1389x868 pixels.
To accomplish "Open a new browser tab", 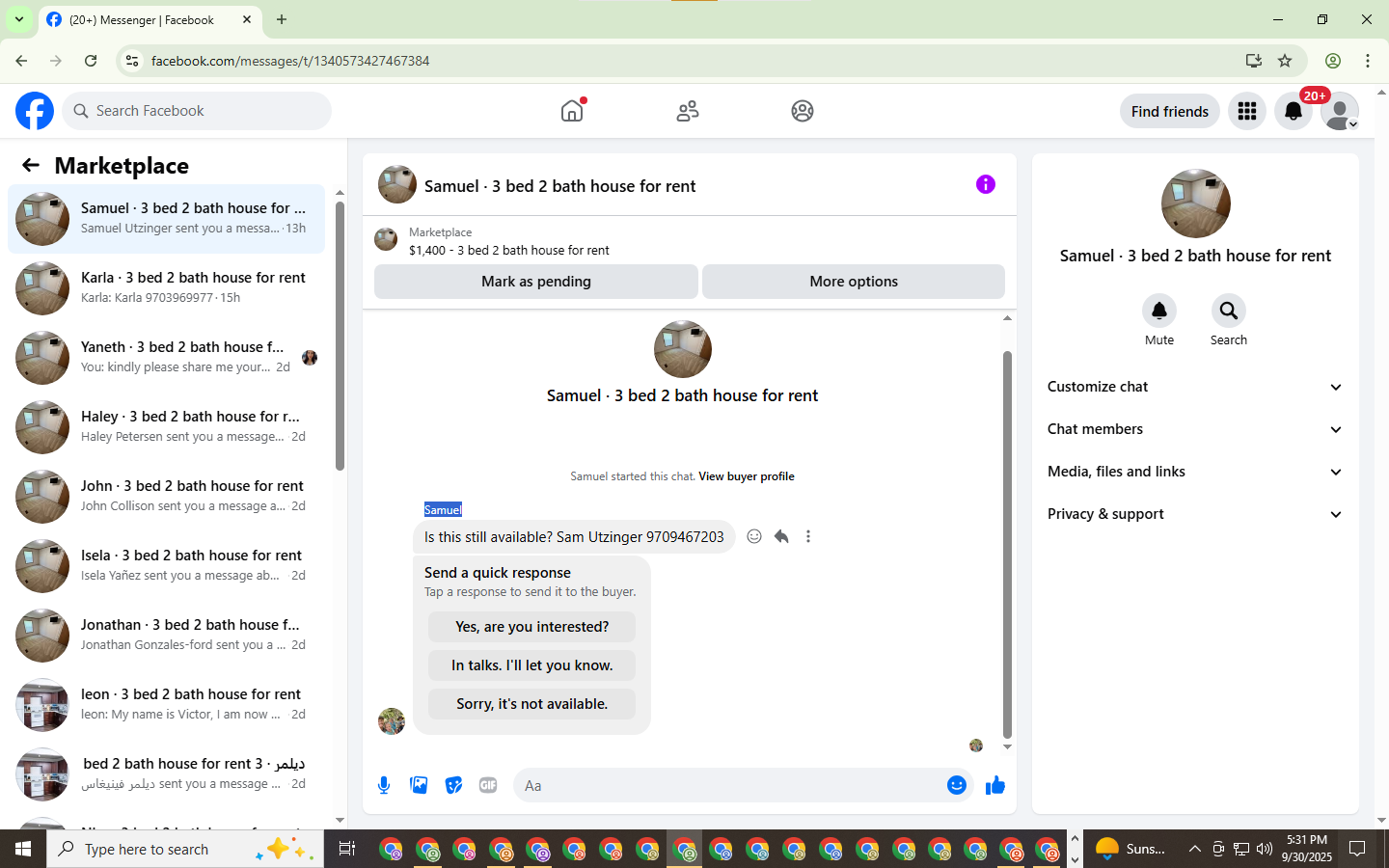I will click(282, 19).
